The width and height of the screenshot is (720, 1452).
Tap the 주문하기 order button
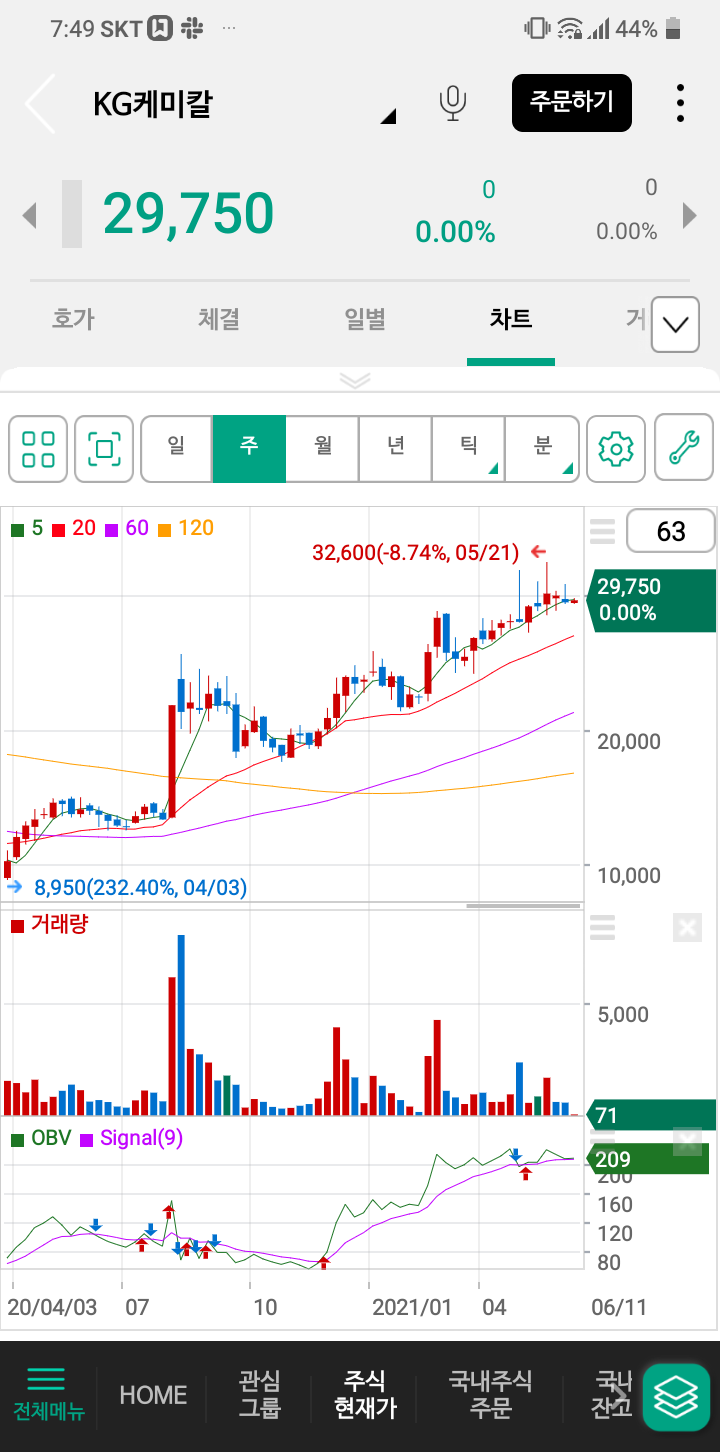coord(572,103)
